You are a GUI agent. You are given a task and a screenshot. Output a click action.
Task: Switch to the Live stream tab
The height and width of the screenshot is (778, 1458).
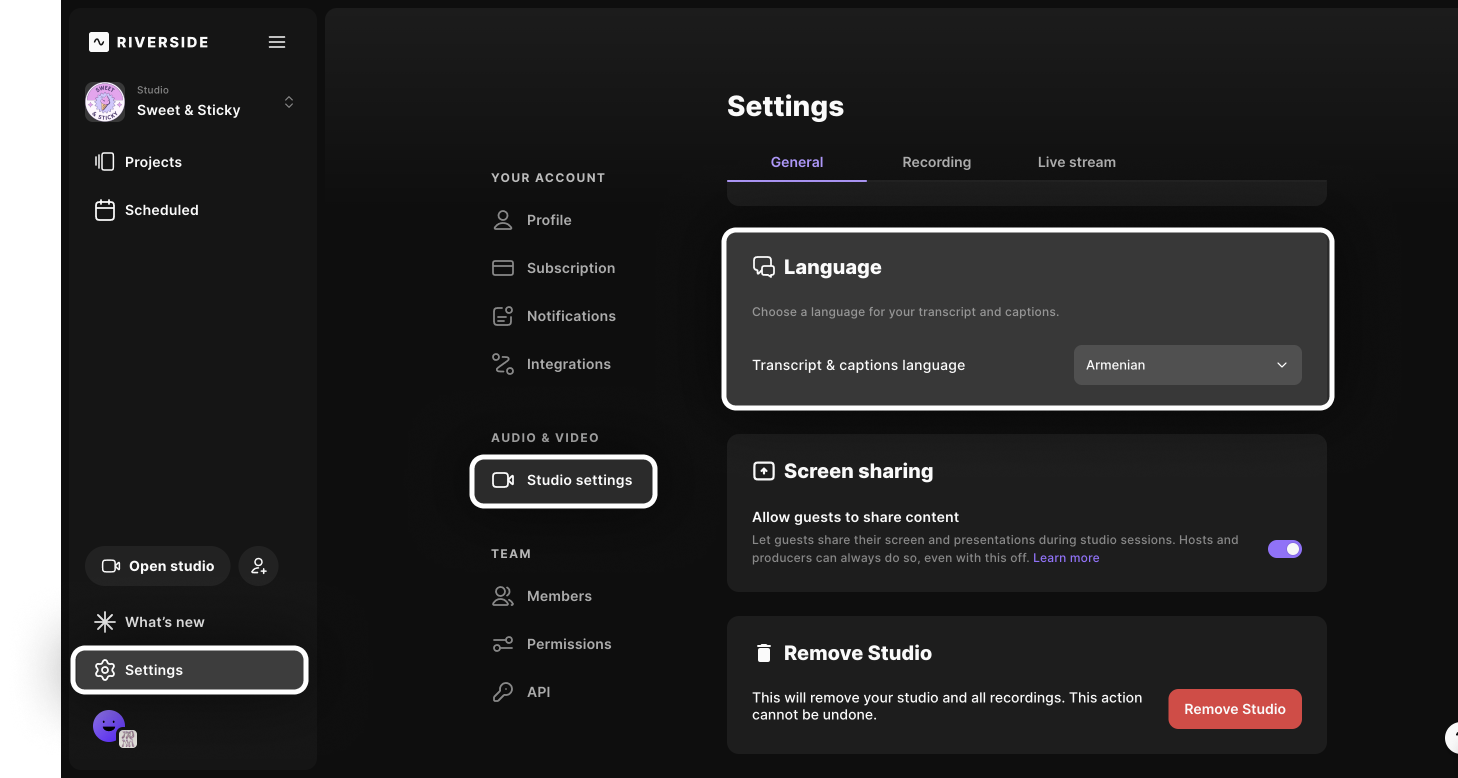tap(1076, 162)
